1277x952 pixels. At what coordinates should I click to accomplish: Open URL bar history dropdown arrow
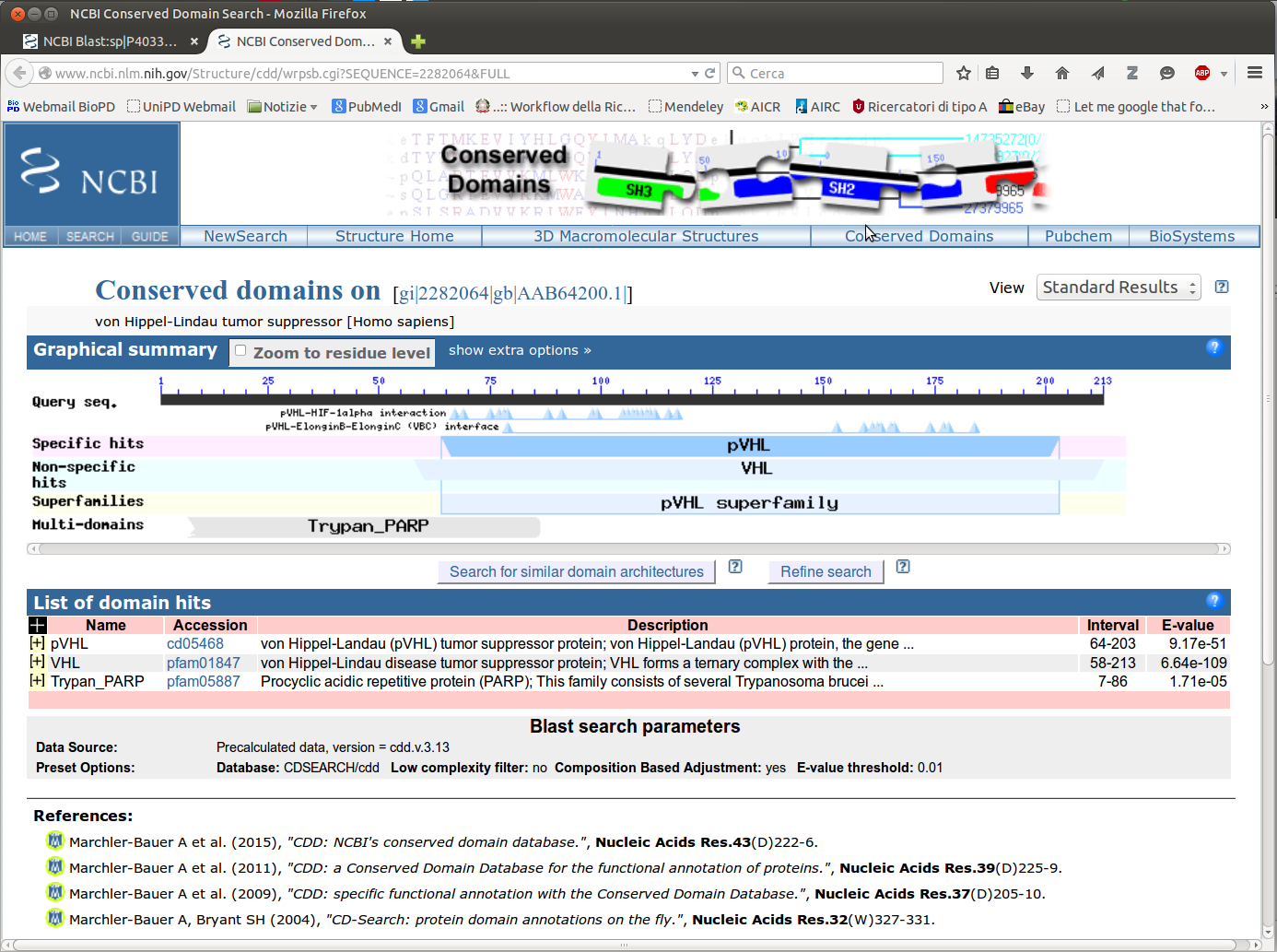[x=695, y=74]
